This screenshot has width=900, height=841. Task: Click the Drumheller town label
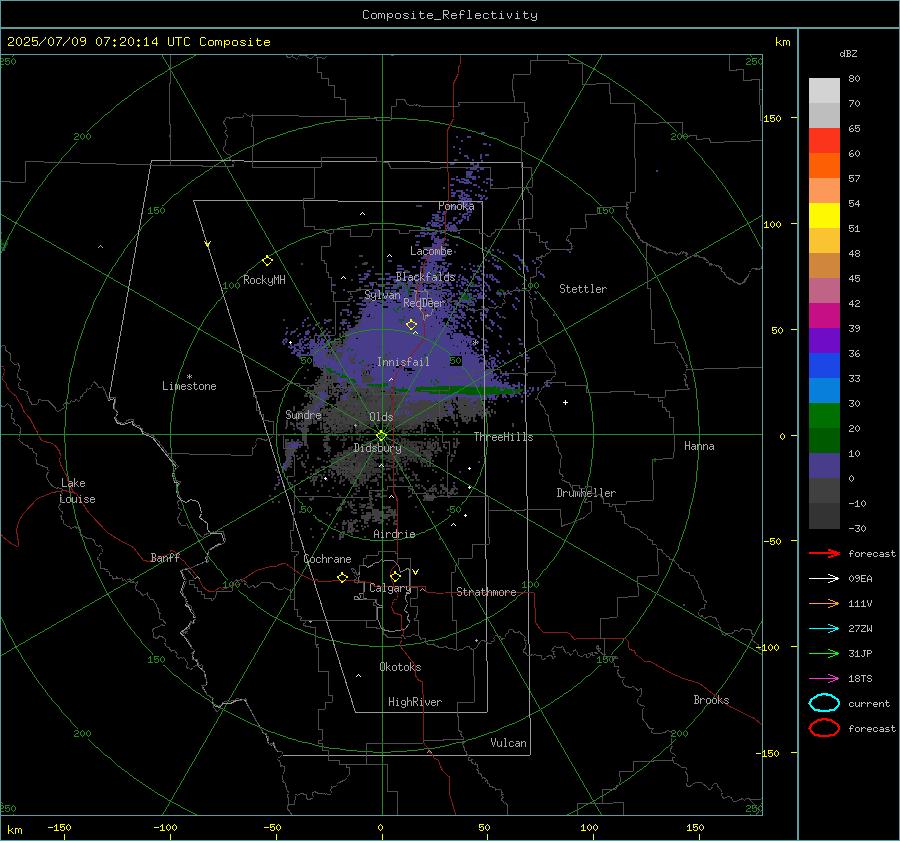pos(586,493)
